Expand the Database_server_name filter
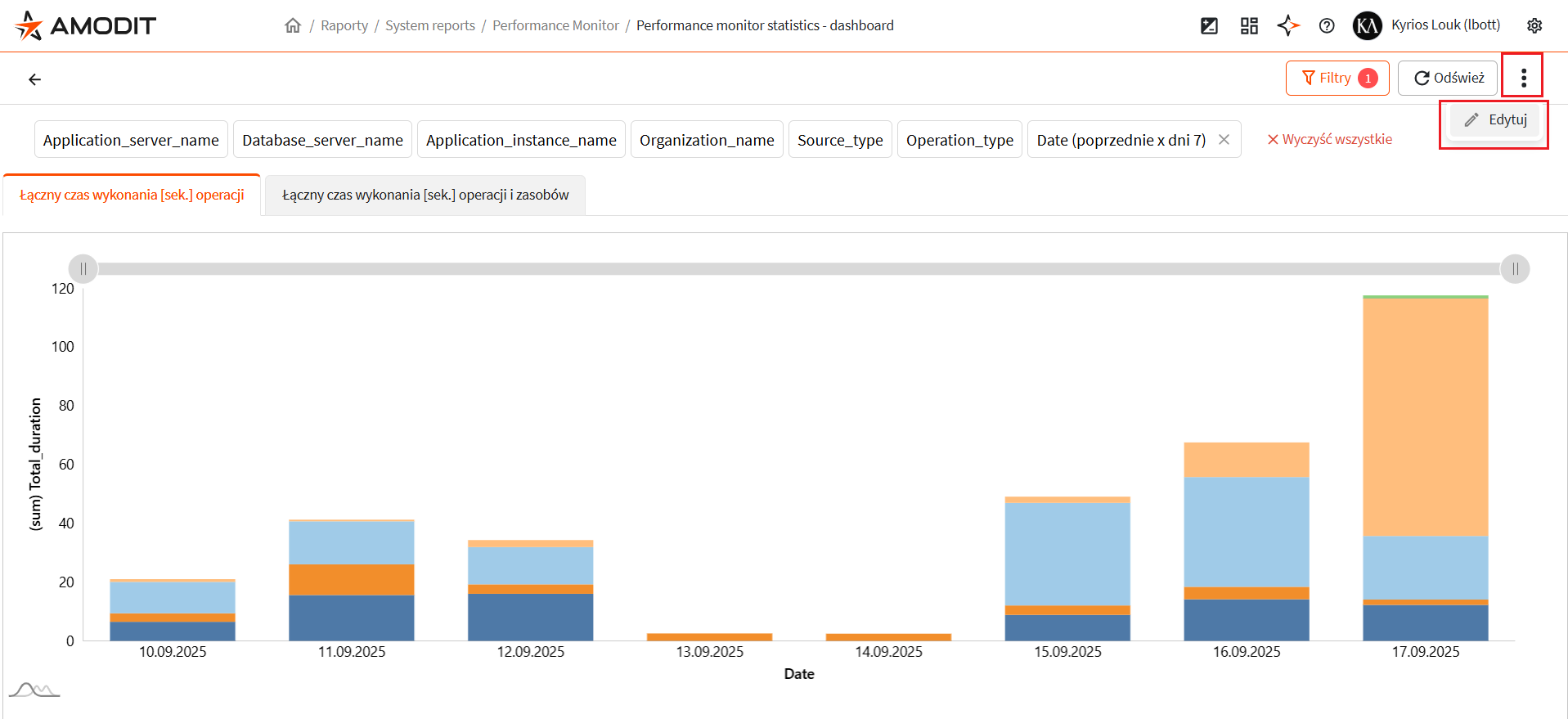 tap(322, 139)
